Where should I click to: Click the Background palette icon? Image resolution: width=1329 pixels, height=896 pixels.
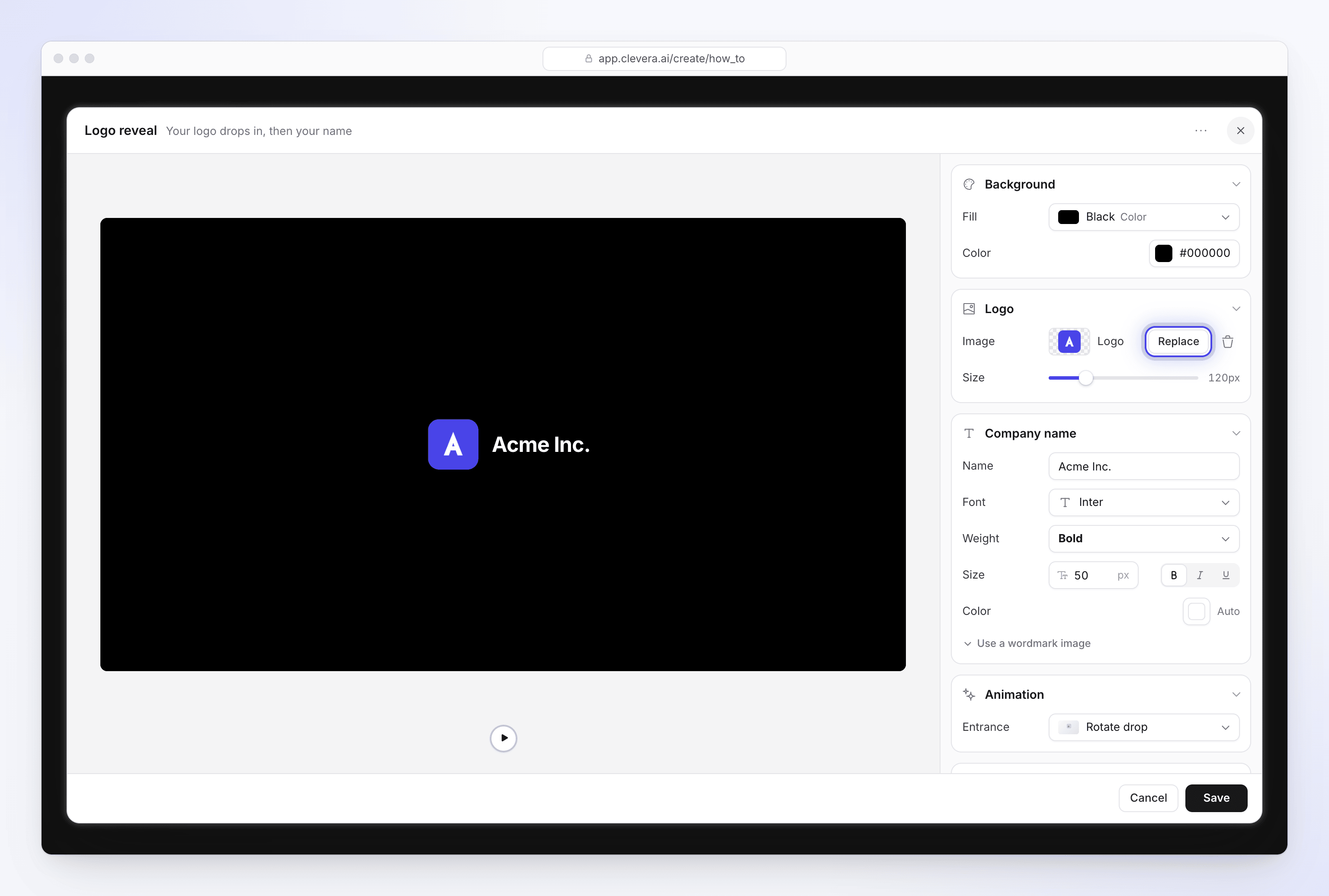coord(969,185)
